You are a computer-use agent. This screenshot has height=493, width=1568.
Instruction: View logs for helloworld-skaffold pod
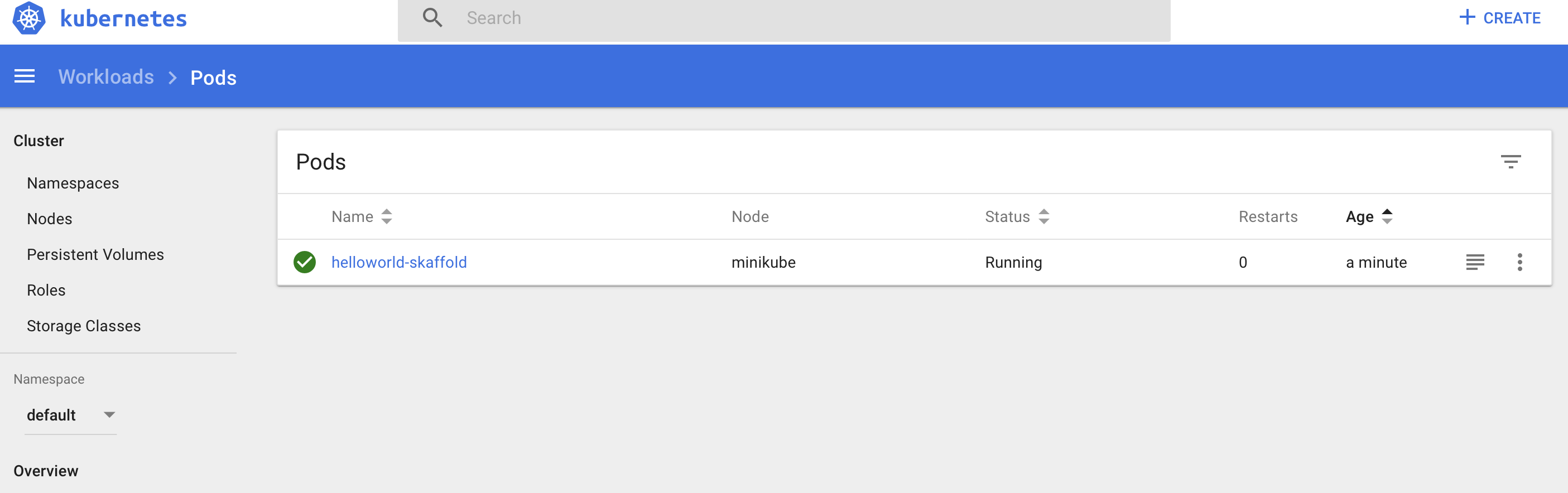pyautogui.click(x=1475, y=262)
